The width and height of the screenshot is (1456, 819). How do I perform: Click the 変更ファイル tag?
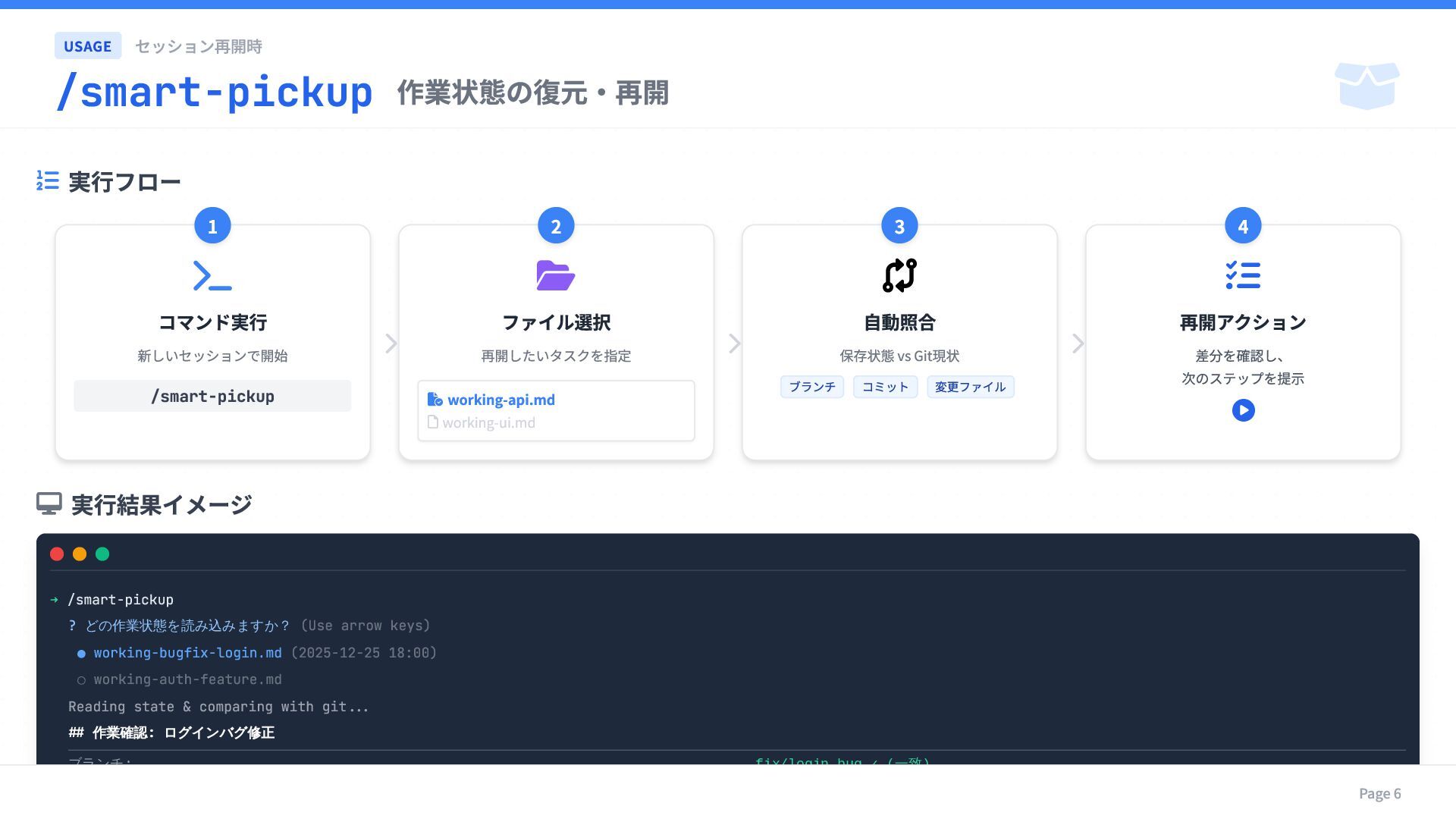click(x=970, y=387)
